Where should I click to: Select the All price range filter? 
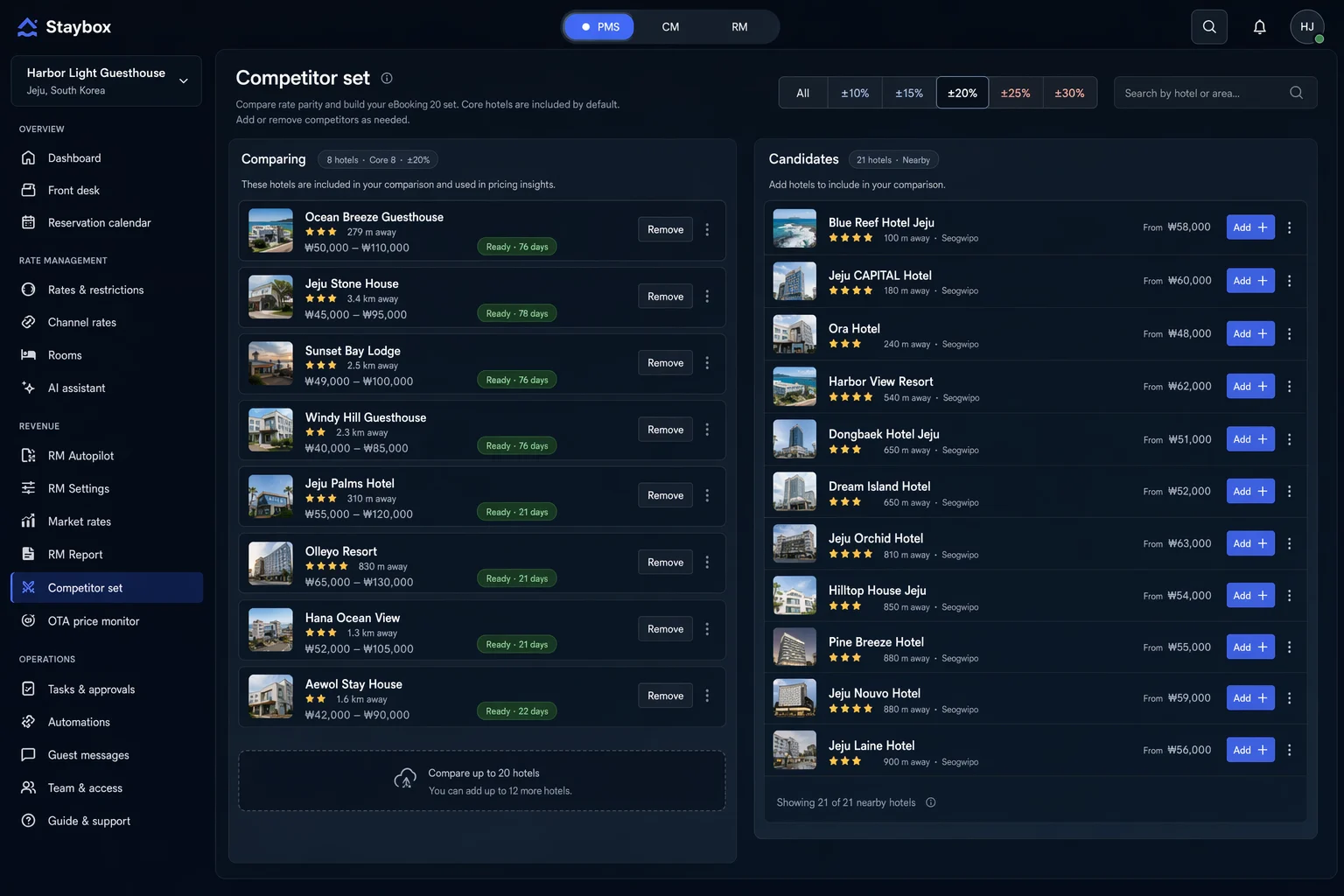pyautogui.click(x=803, y=93)
